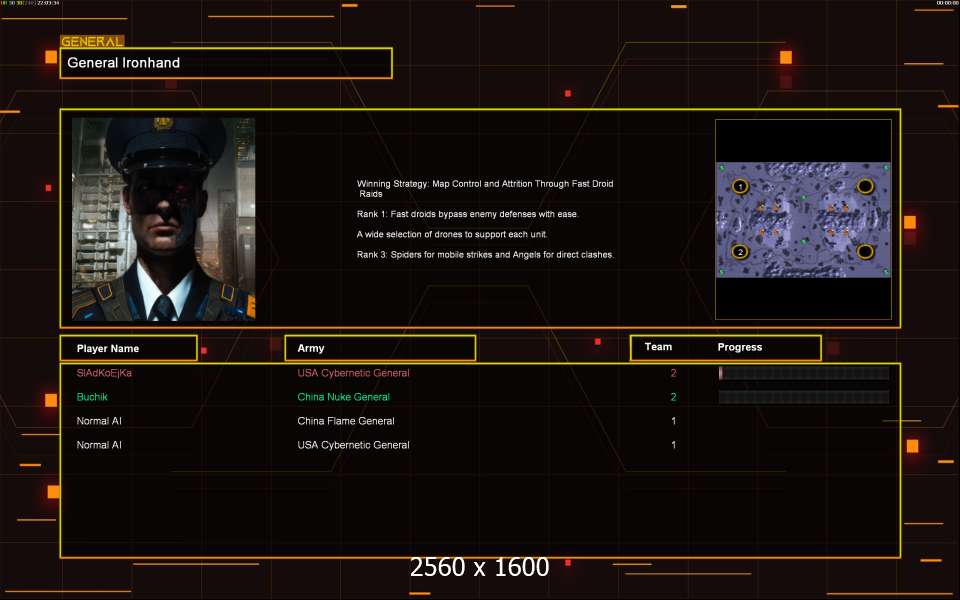Click start position 1 marker on map

click(740, 186)
